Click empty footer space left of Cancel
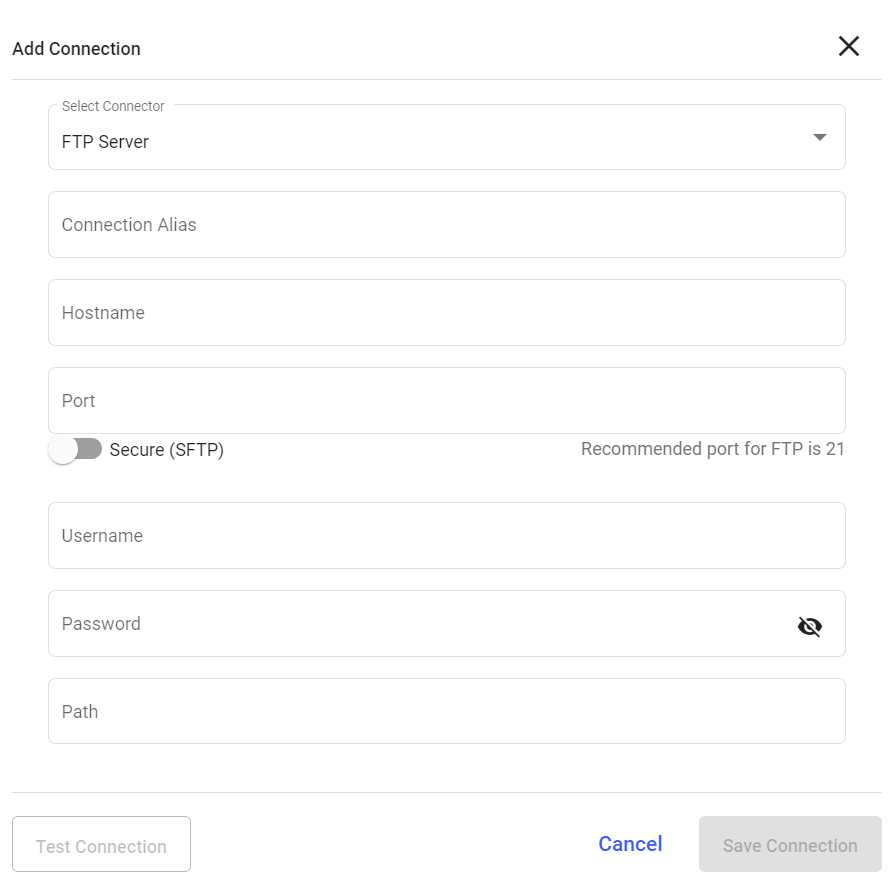The image size is (890, 888). click(x=390, y=844)
